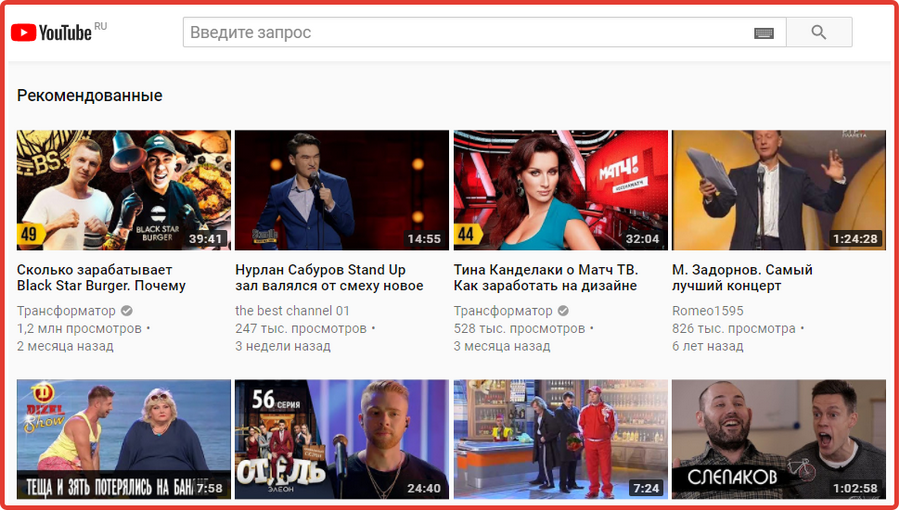Open the 'Romeo1595' channel link
This screenshot has height=511, width=900.
coord(708,311)
